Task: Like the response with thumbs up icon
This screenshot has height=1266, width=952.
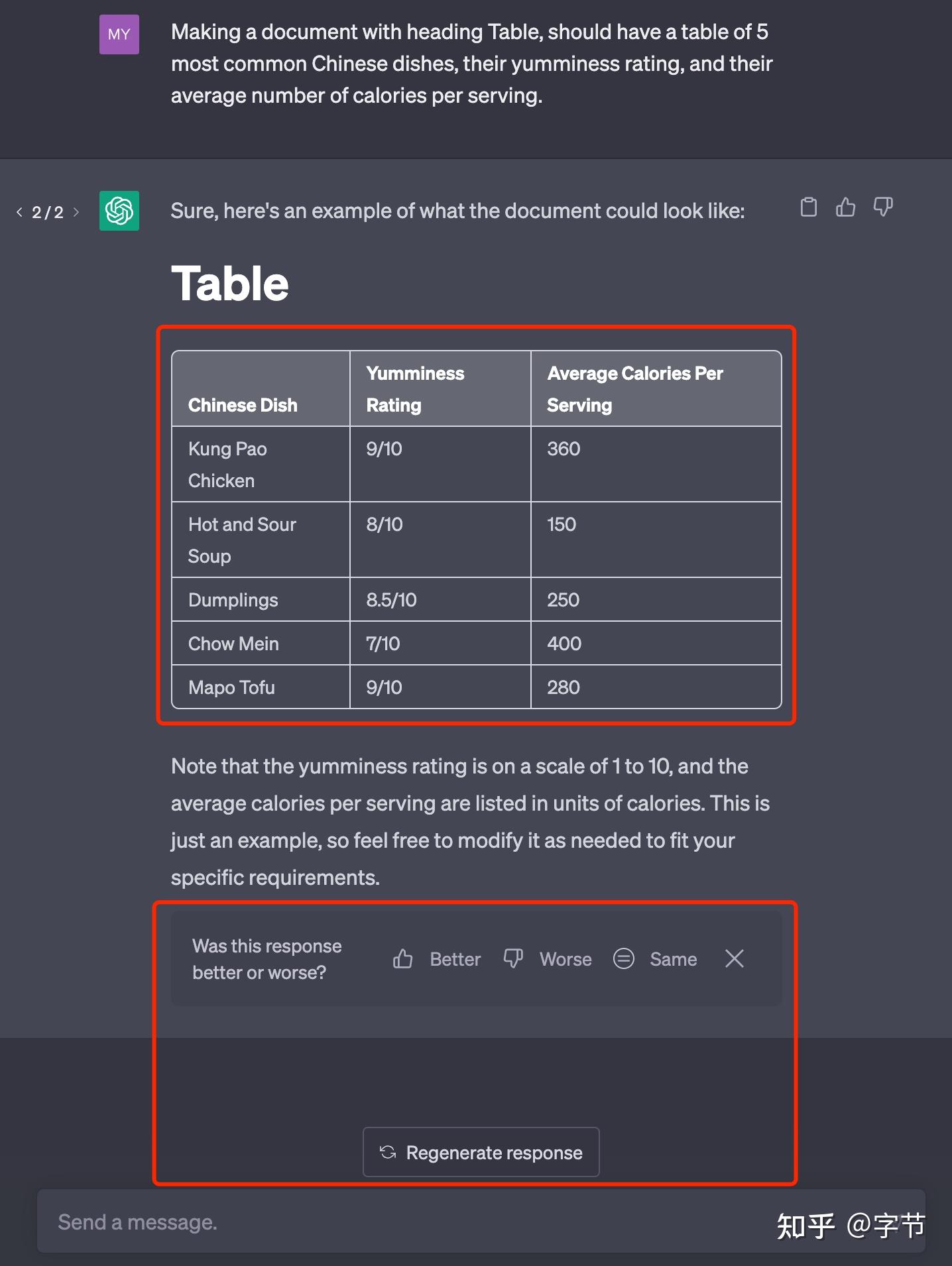Action: (845, 207)
